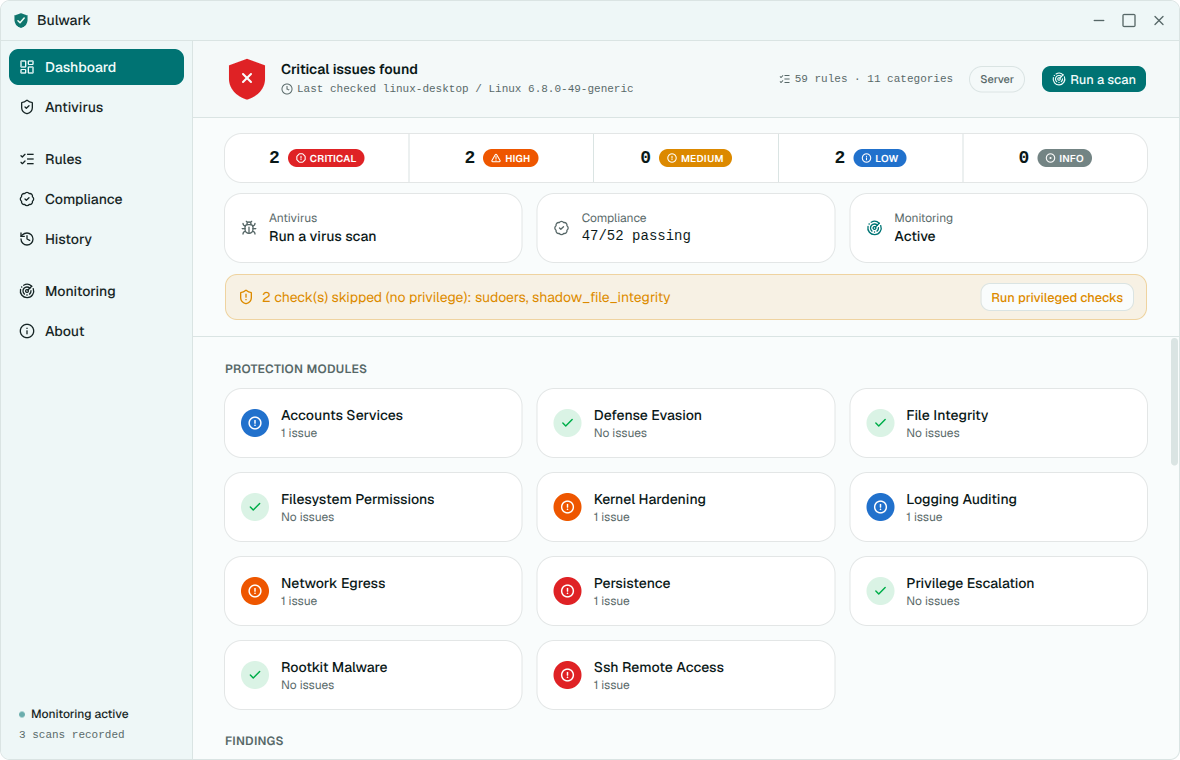Open the Rootkit Malware module
This screenshot has height=760, width=1180.
coord(373,675)
